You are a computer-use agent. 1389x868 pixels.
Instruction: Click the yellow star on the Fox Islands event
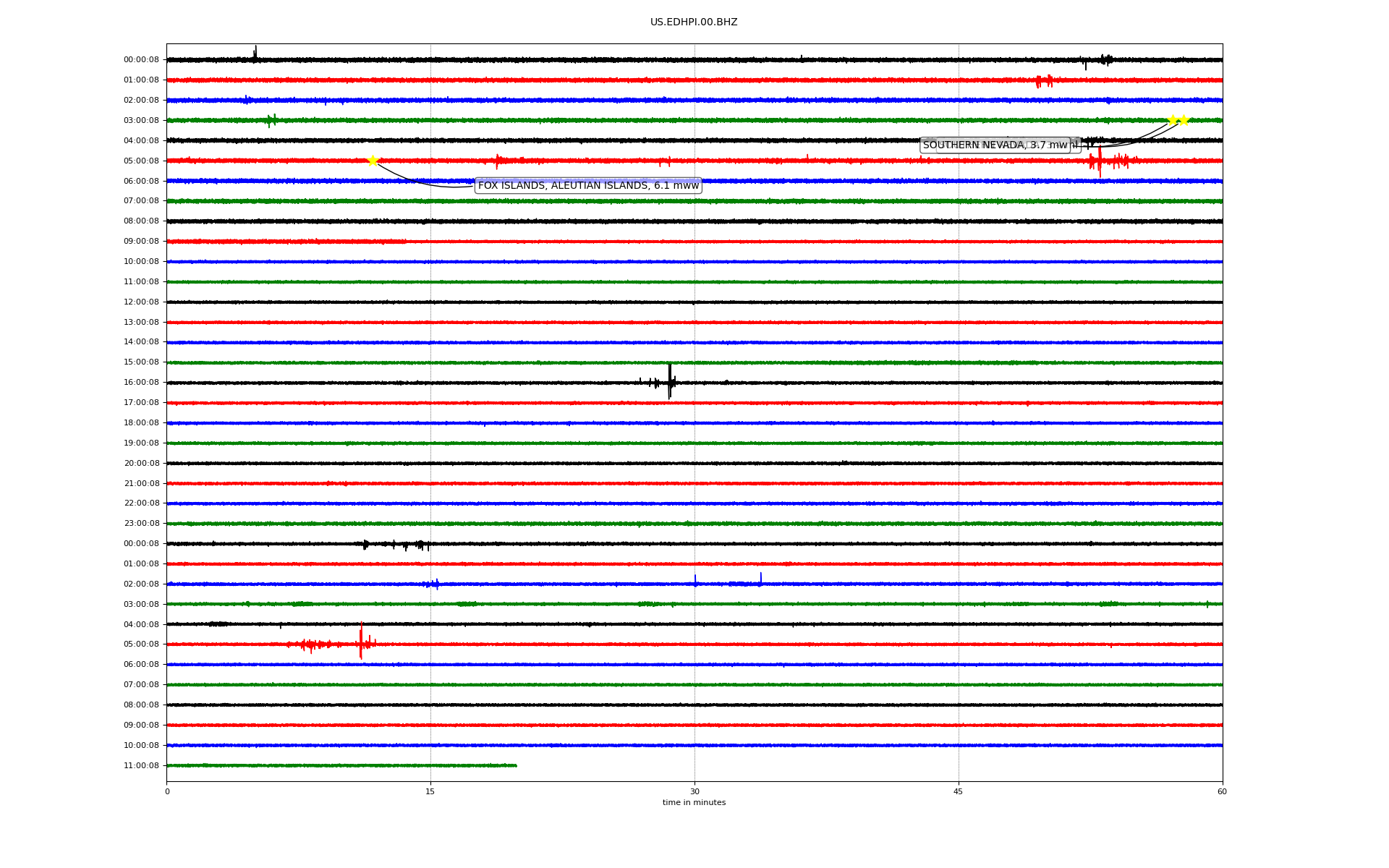[373, 161]
